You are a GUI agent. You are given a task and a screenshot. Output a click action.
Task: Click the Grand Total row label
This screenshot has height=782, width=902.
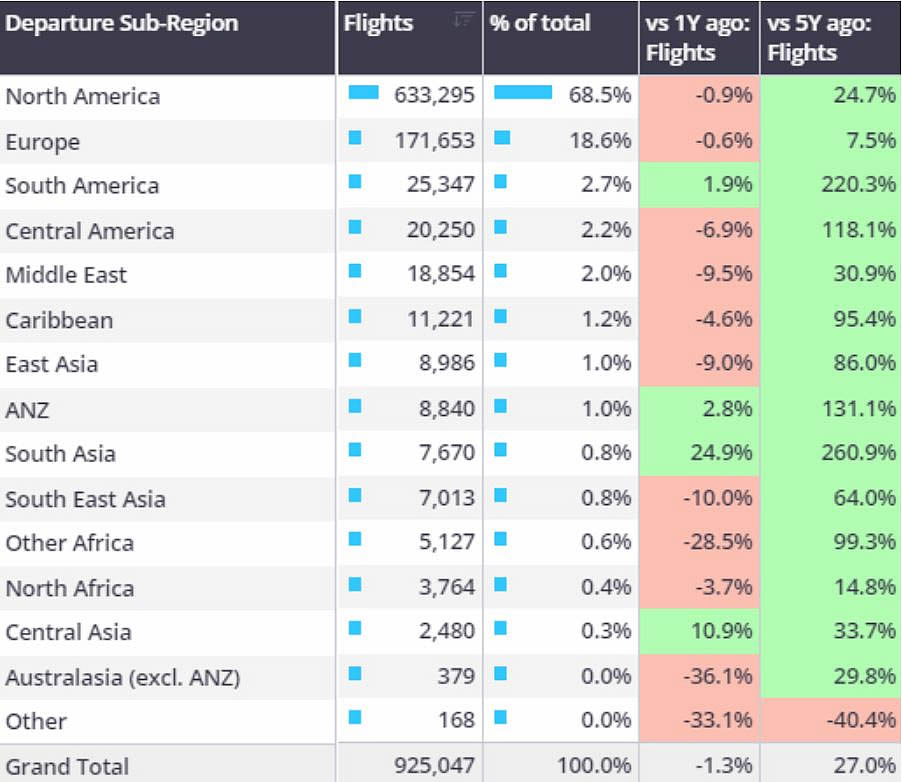(67, 766)
